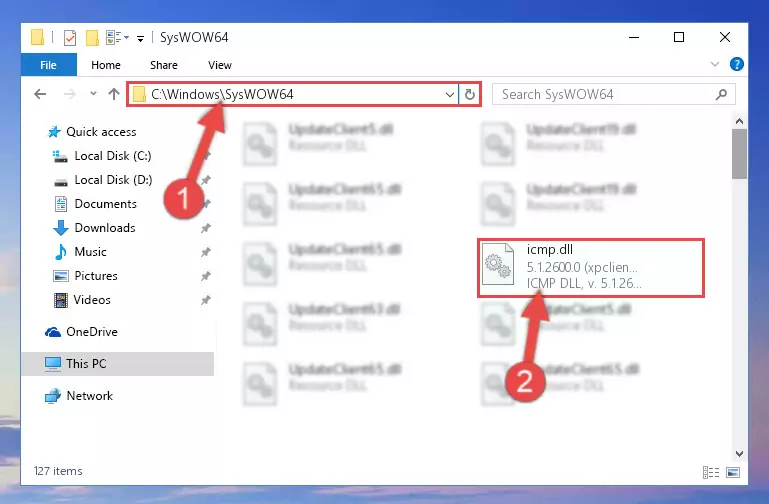Image resolution: width=769 pixels, height=504 pixels.
Task: Switch to the Home ribbon tab
Action: click(105, 65)
